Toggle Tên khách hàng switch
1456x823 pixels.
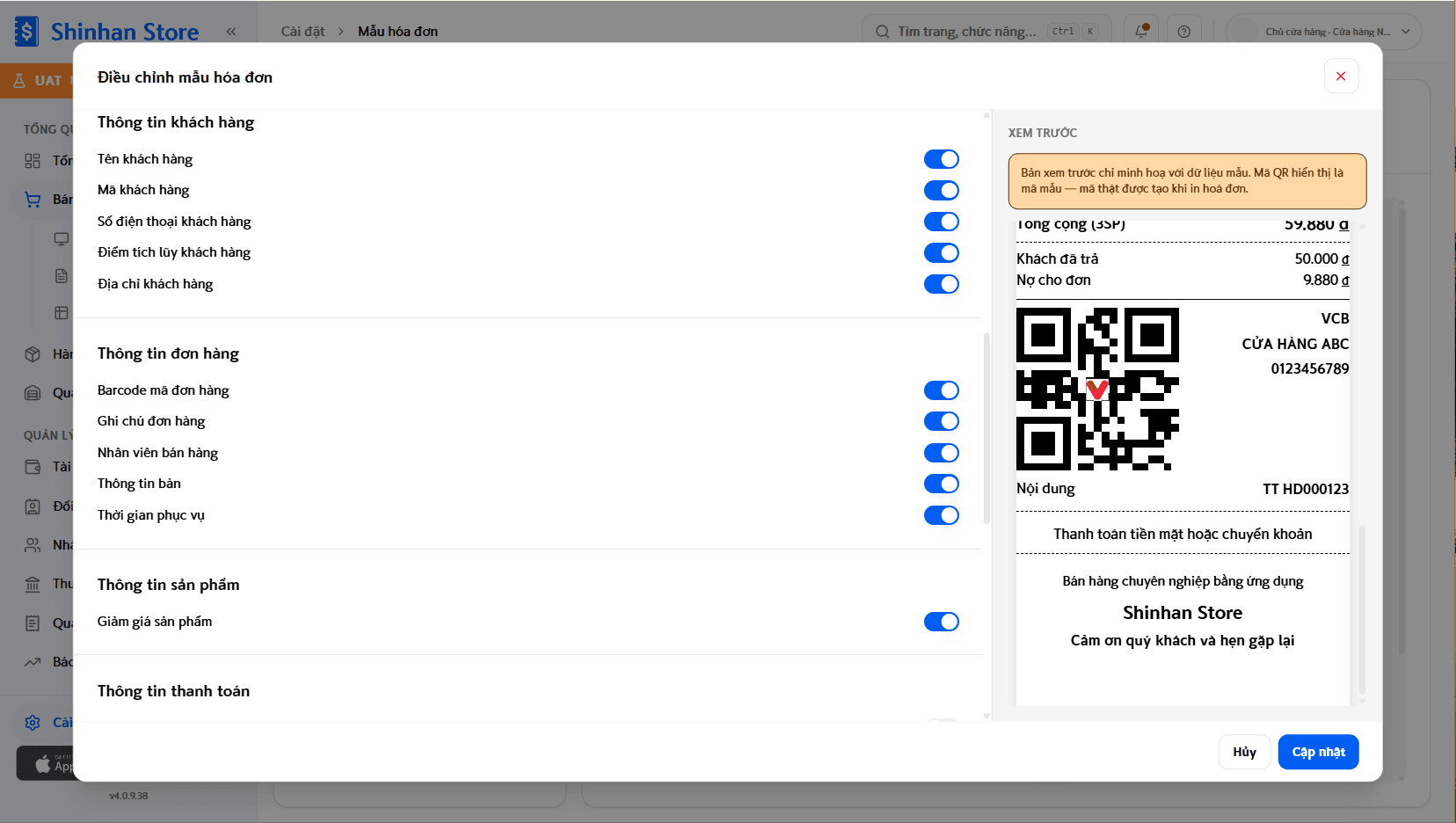pos(941,159)
